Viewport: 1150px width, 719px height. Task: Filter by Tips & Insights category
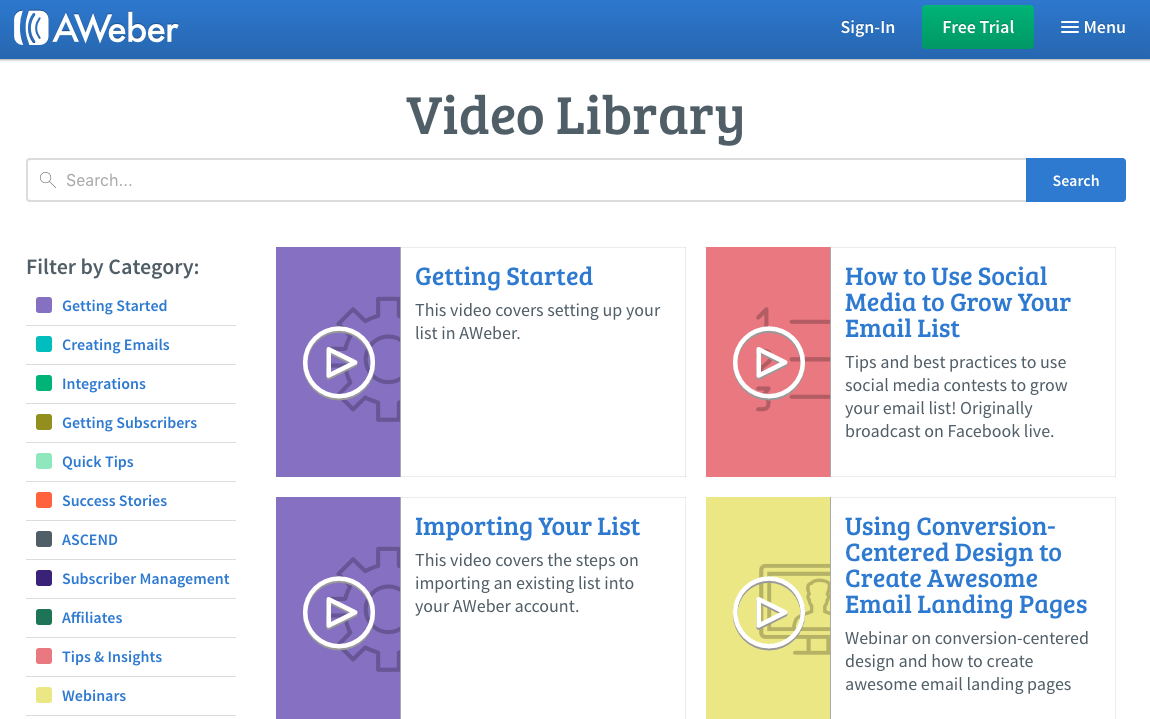click(111, 657)
